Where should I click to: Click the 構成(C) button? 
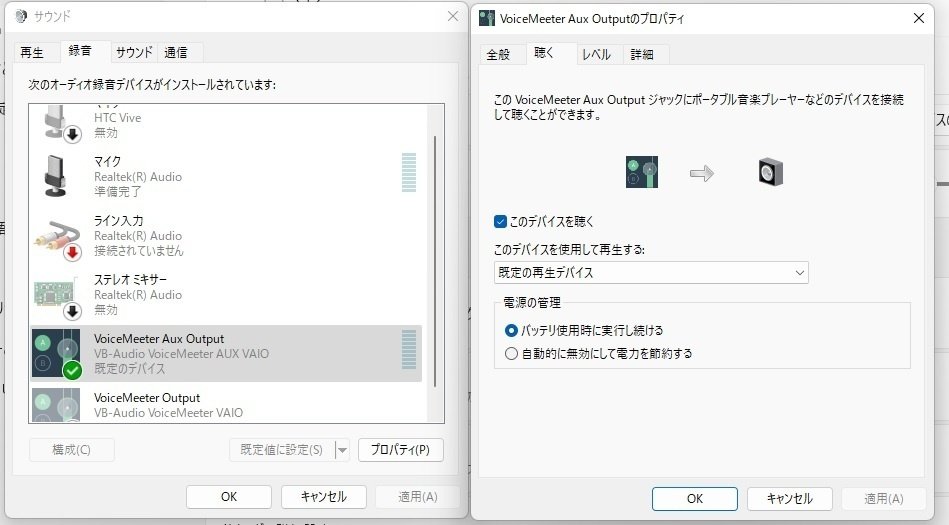click(71, 450)
